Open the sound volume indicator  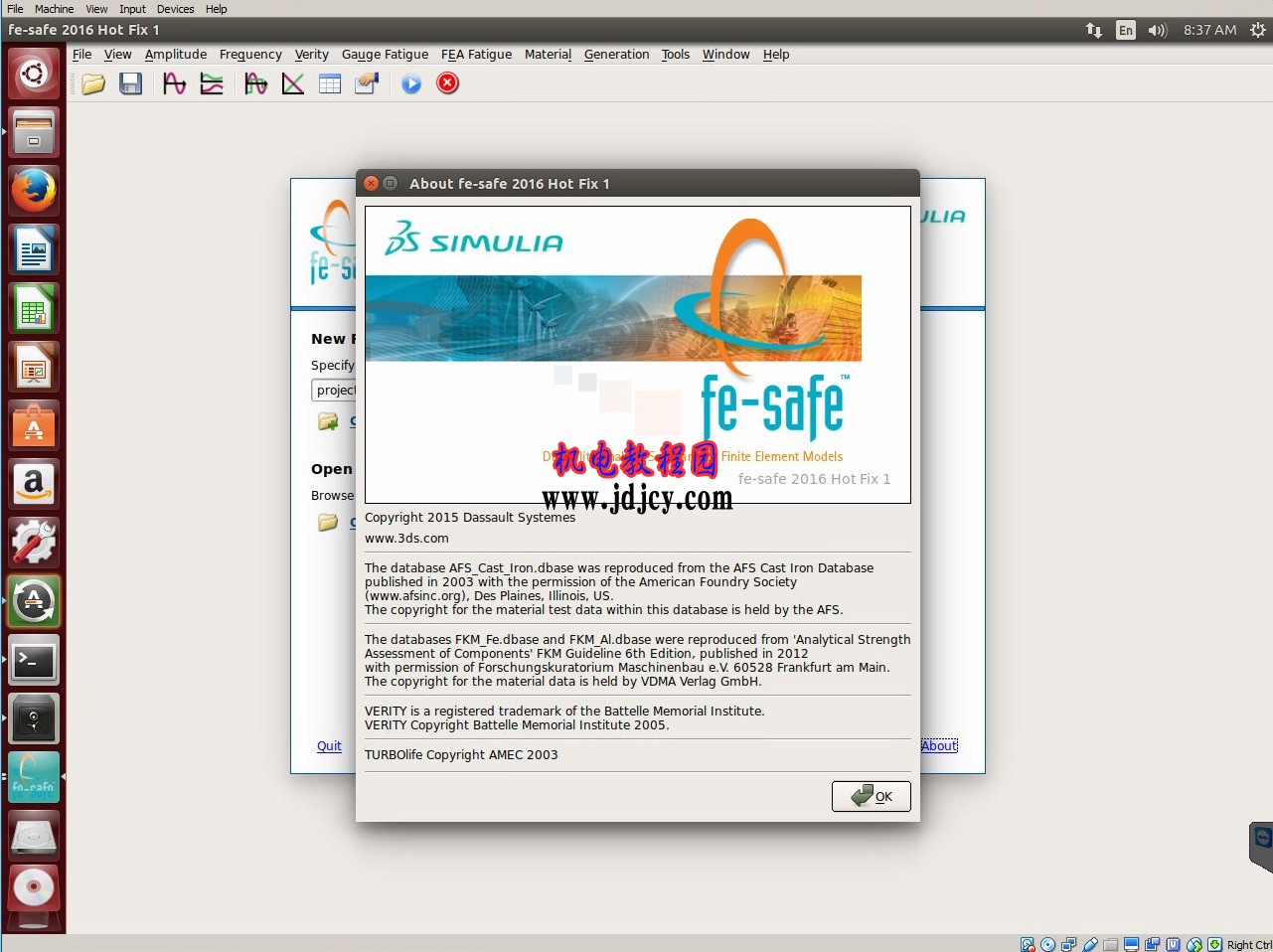[1158, 30]
